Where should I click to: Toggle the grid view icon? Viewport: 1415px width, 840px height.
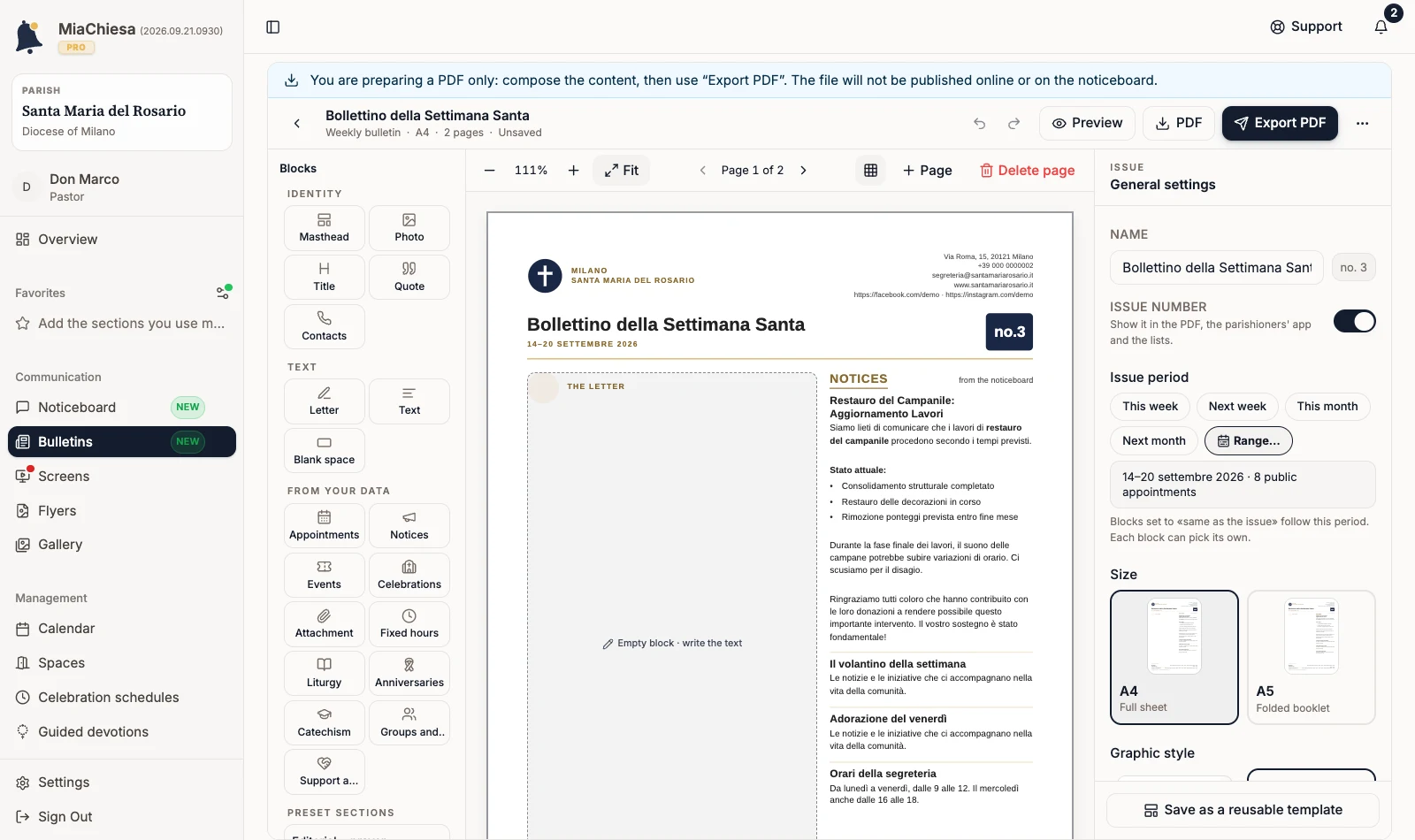[870, 171]
